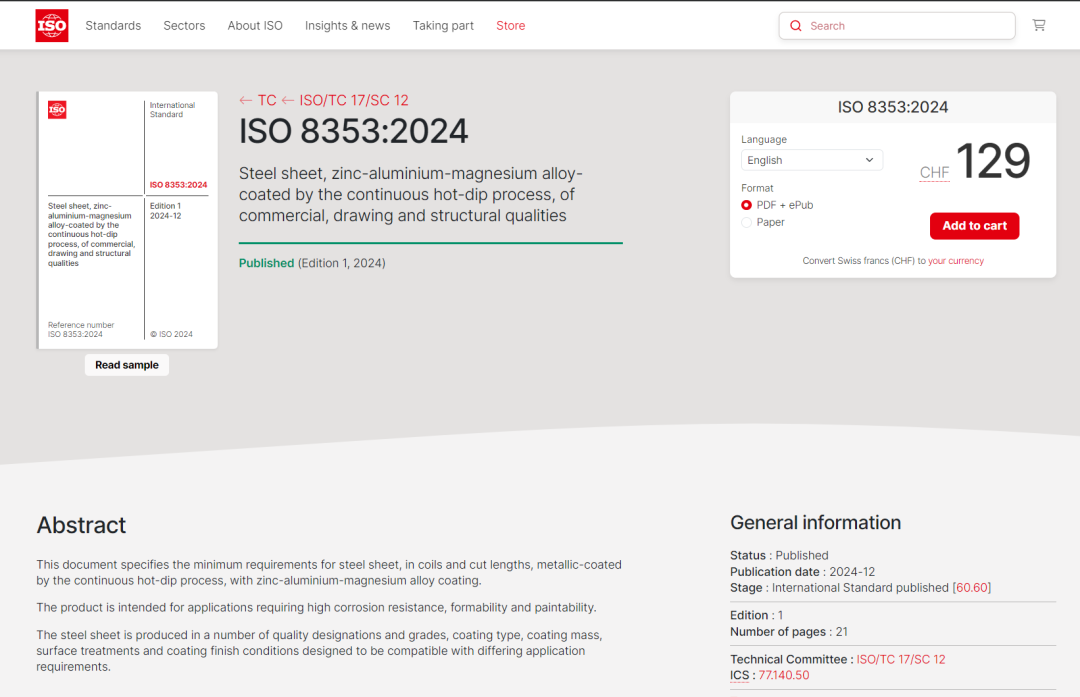
Task: Open the Insights & news menu
Action: 347,25
